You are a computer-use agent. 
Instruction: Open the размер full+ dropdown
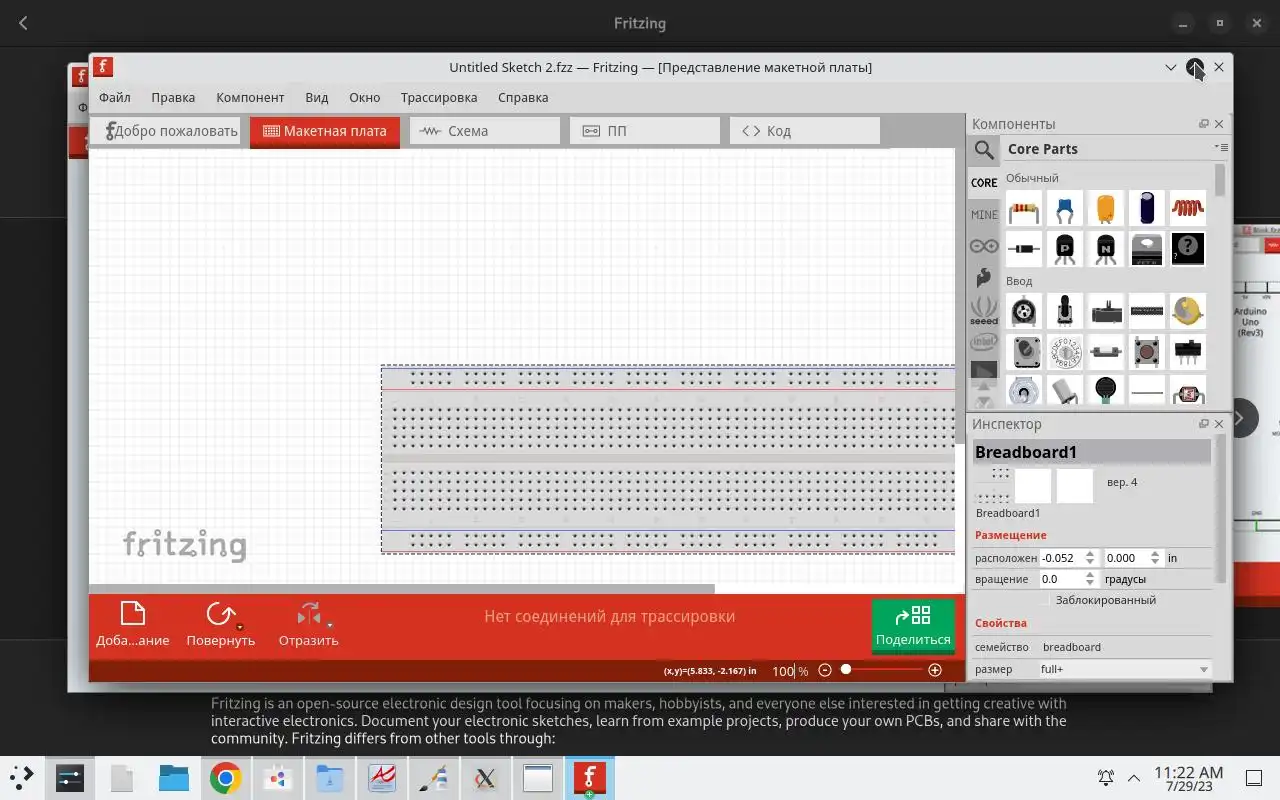click(x=1124, y=669)
